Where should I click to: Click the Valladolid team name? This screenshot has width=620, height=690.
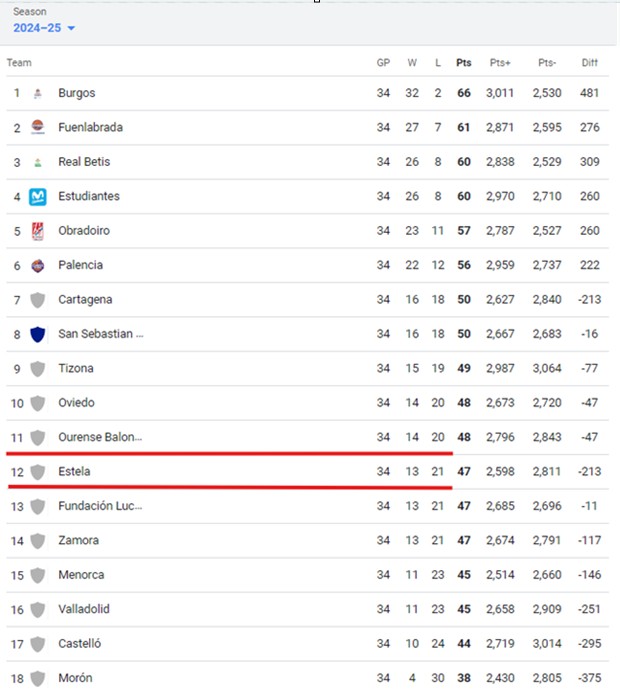(84, 609)
